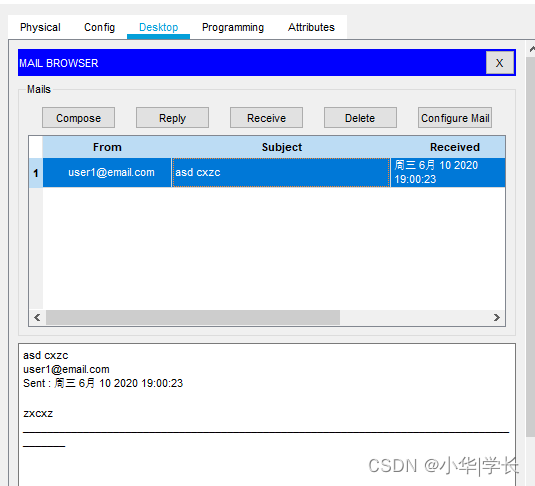Click the left arrow of horizontal scrollbar
The height and width of the screenshot is (486, 535).
(x=37, y=317)
